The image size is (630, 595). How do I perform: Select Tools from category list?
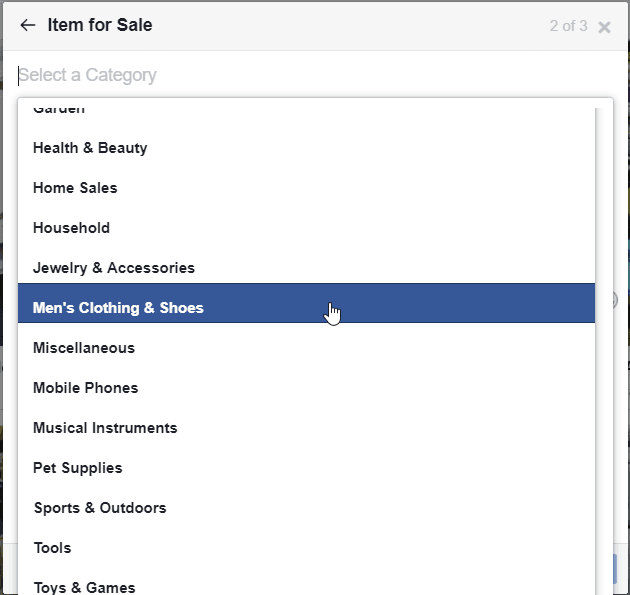(x=306, y=548)
